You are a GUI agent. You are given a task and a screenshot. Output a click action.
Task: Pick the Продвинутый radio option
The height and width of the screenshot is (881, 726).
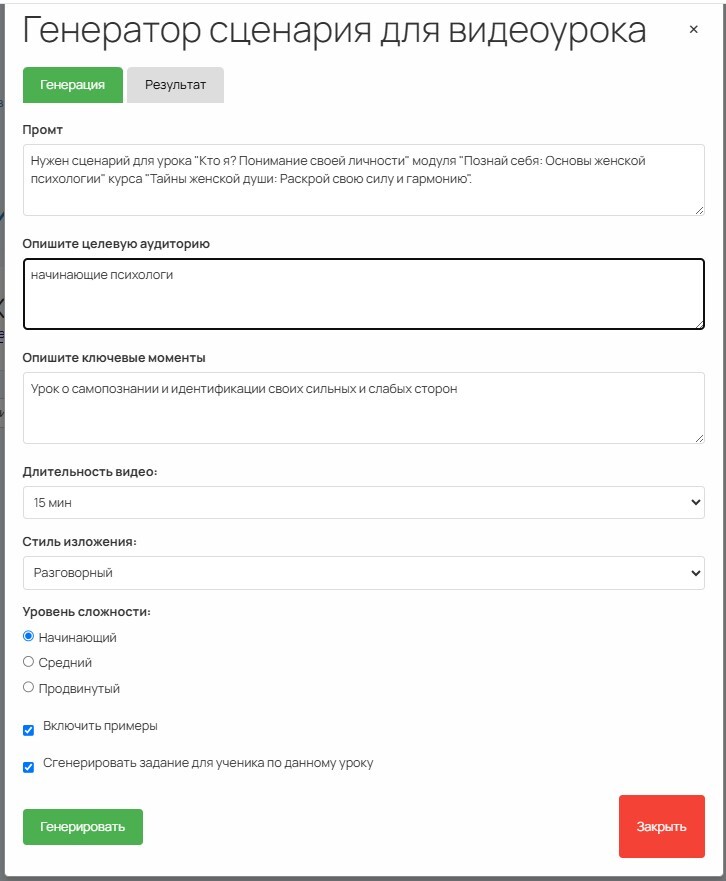point(29,688)
